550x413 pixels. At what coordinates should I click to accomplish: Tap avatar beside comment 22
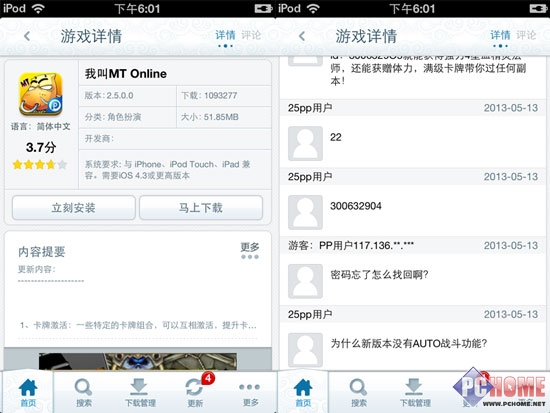(305, 144)
